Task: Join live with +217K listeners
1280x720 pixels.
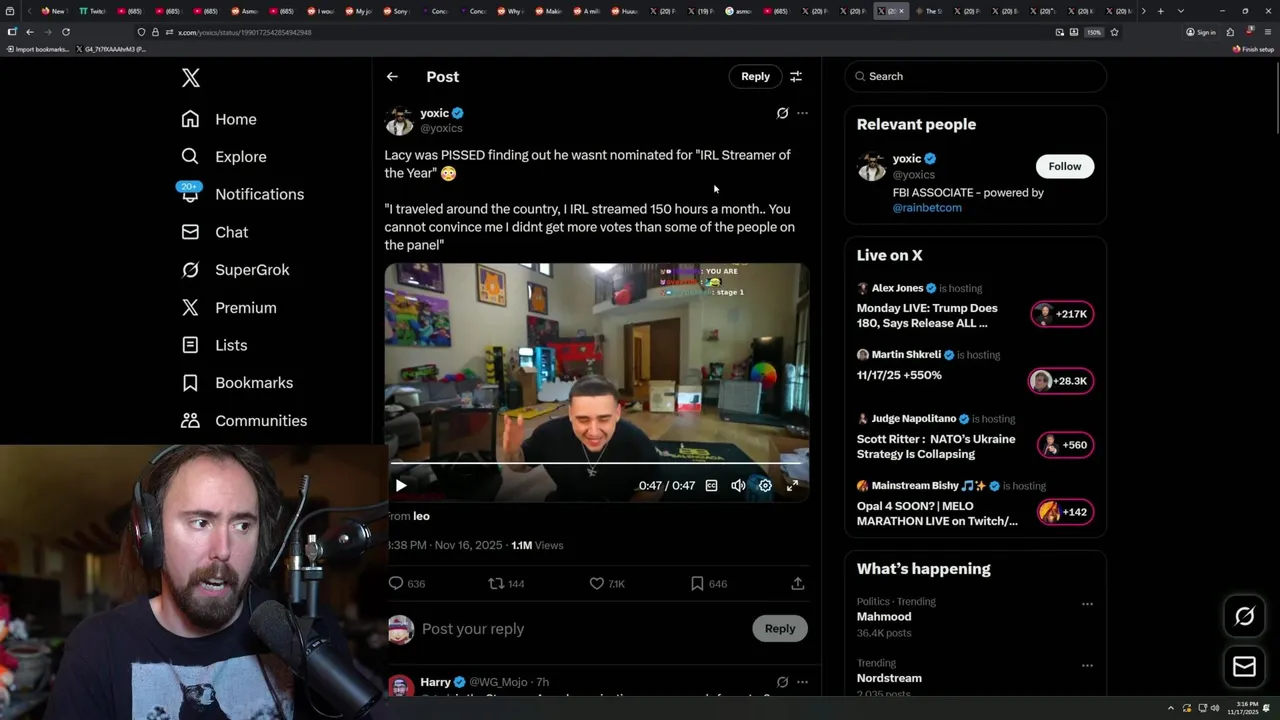Action: (1062, 314)
